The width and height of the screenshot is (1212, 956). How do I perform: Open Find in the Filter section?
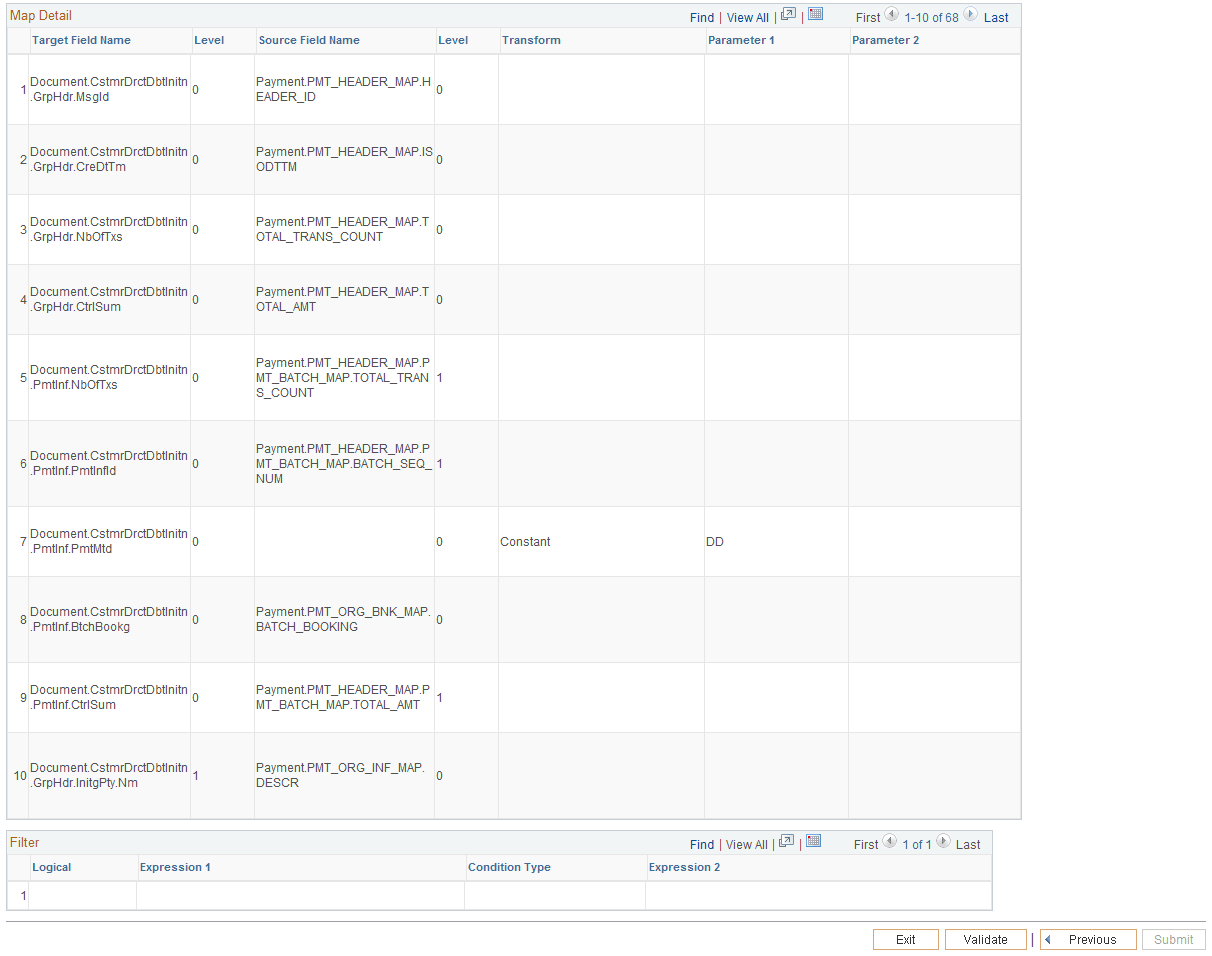coord(702,844)
